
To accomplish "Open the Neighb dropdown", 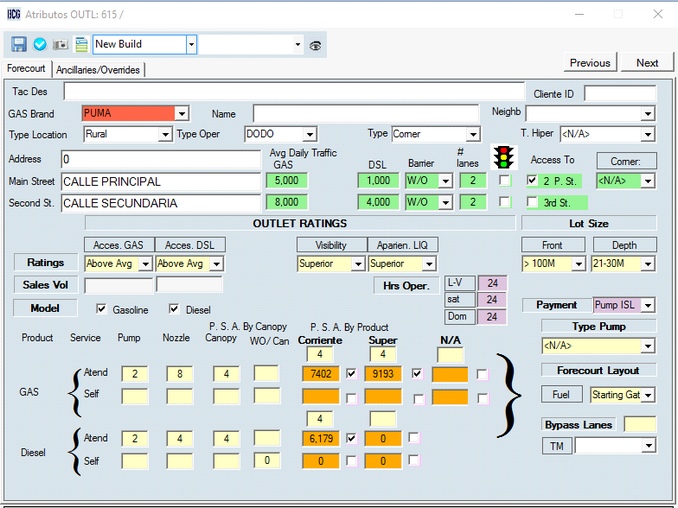I will 647,114.
